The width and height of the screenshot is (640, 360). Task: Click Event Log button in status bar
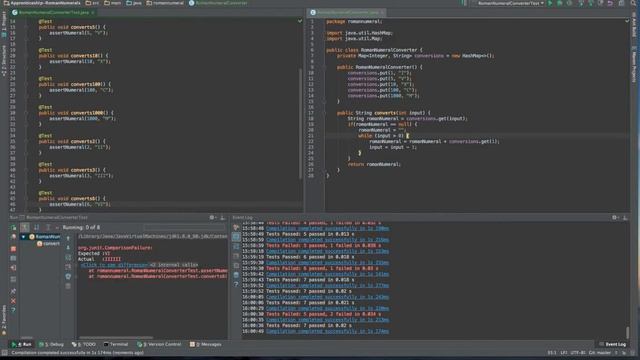coord(613,344)
